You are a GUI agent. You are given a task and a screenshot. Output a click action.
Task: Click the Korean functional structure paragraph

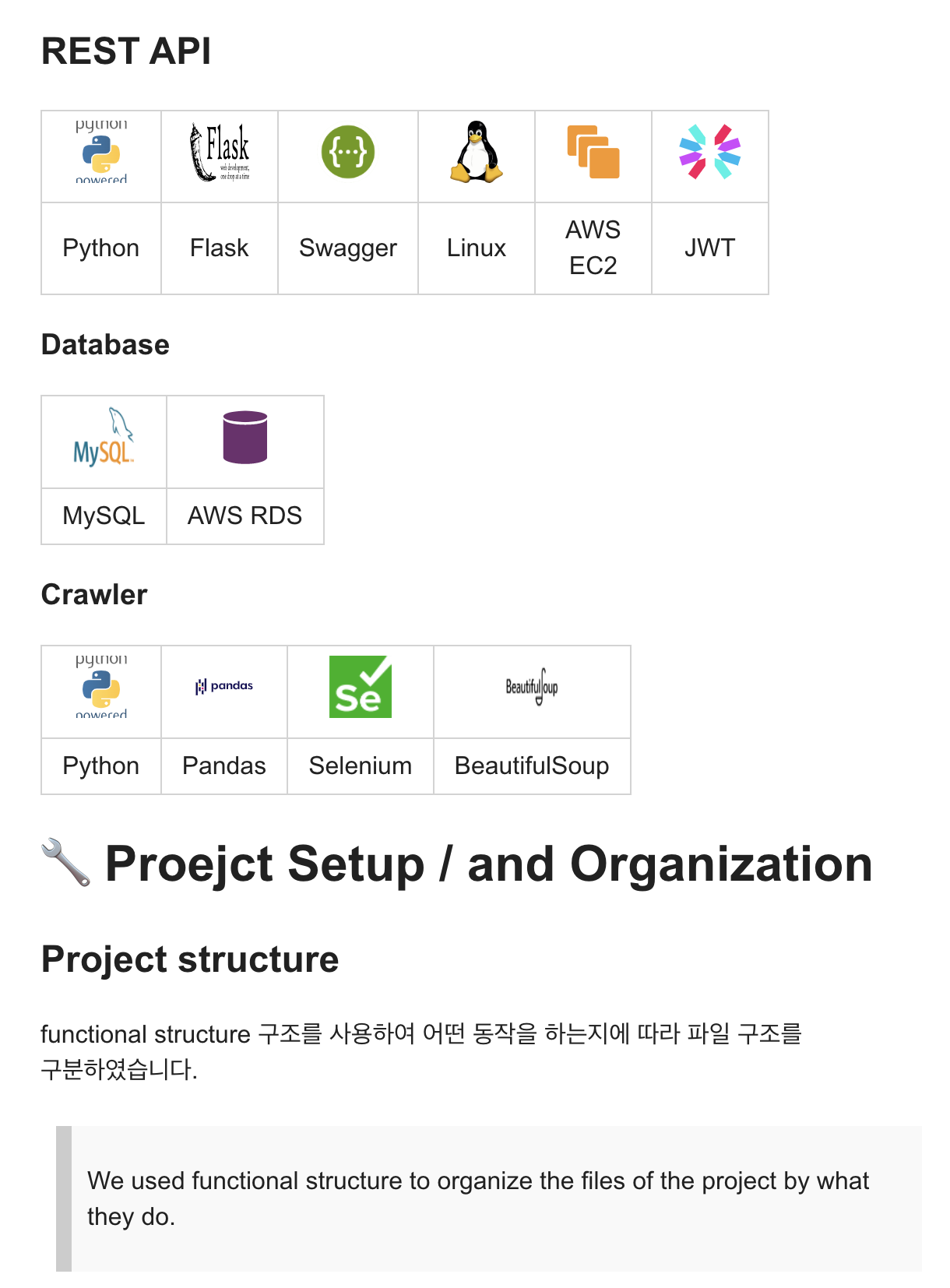421,1051
